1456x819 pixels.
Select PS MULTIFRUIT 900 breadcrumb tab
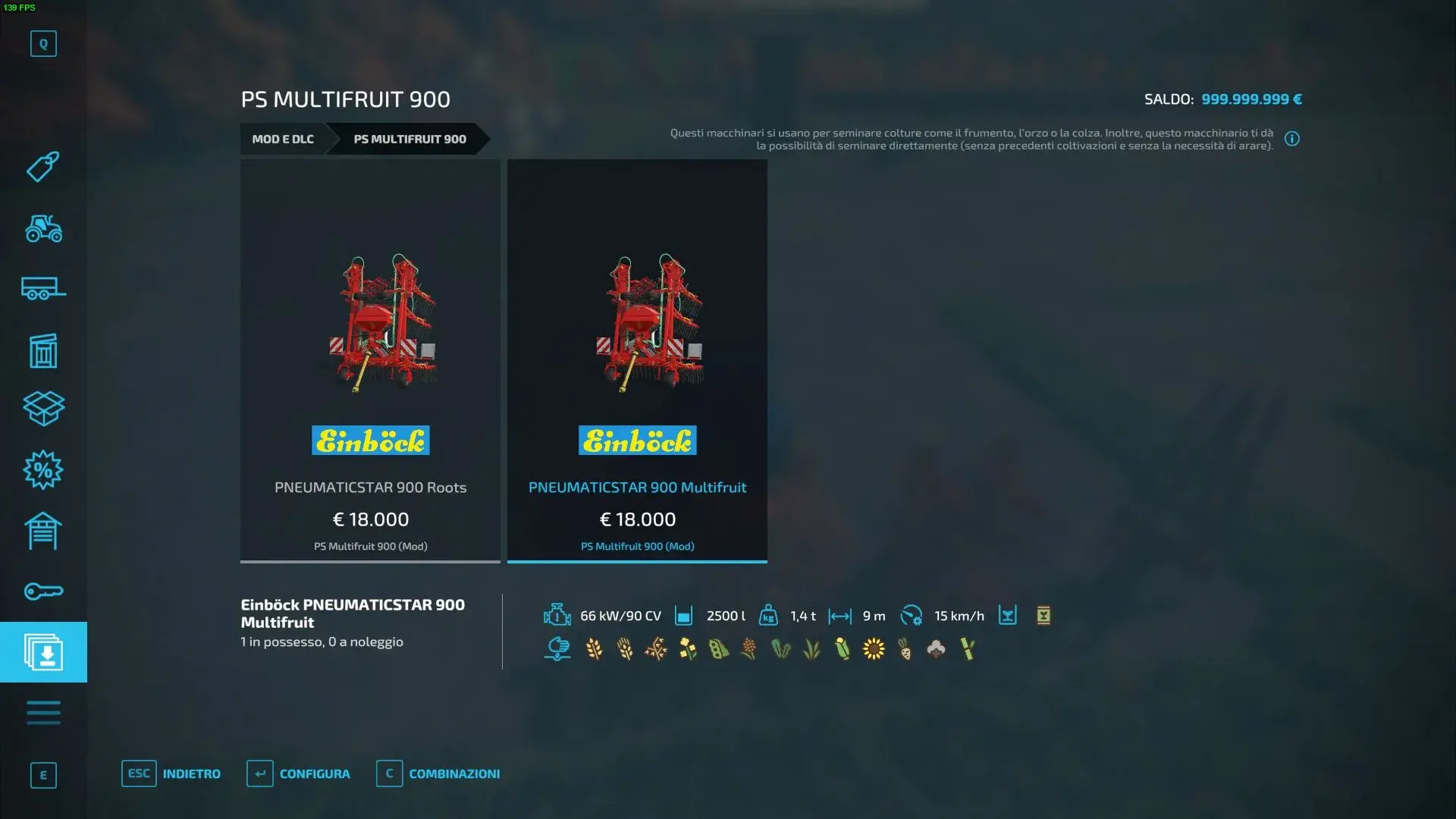tap(409, 139)
